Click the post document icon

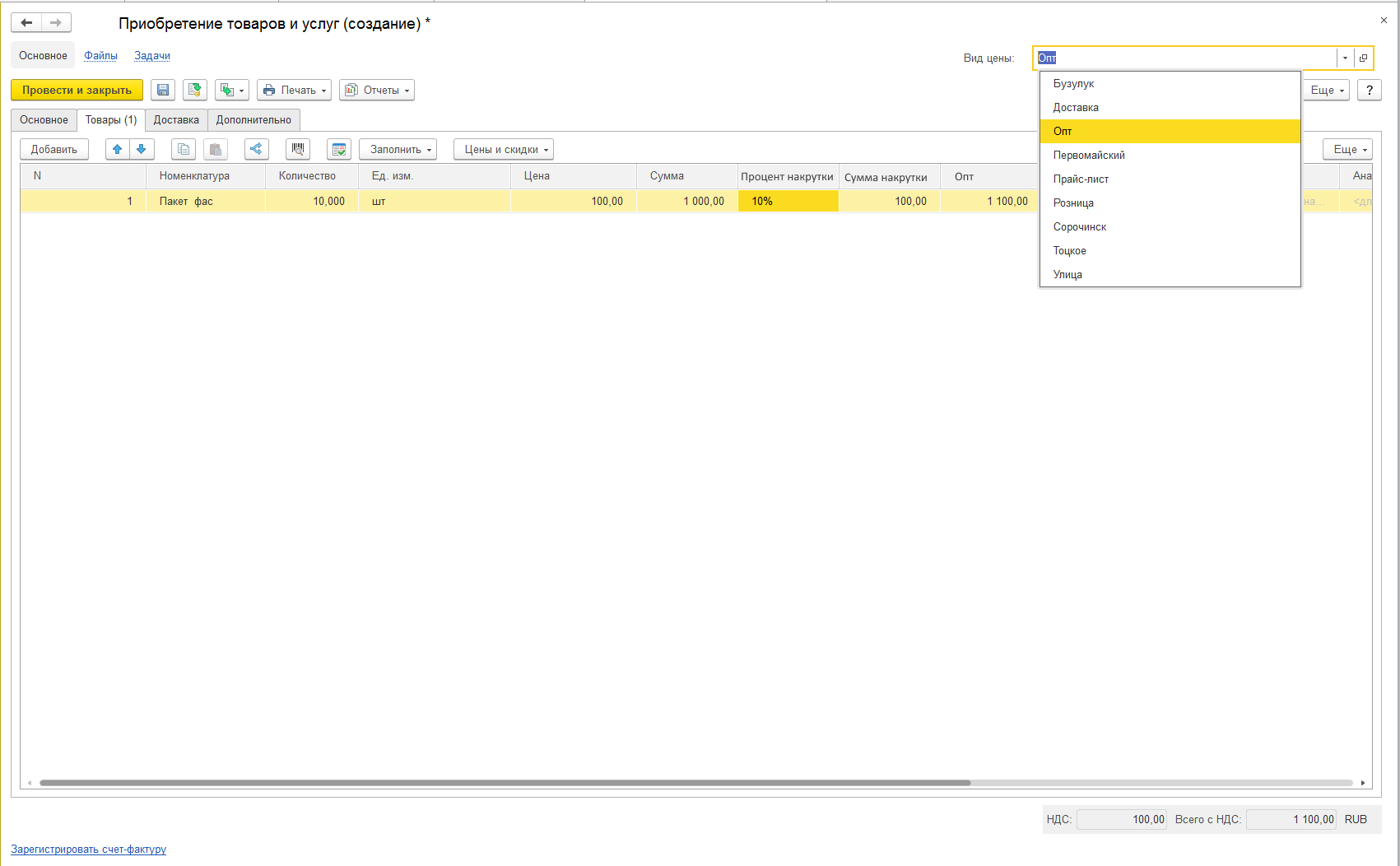[x=195, y=90]
